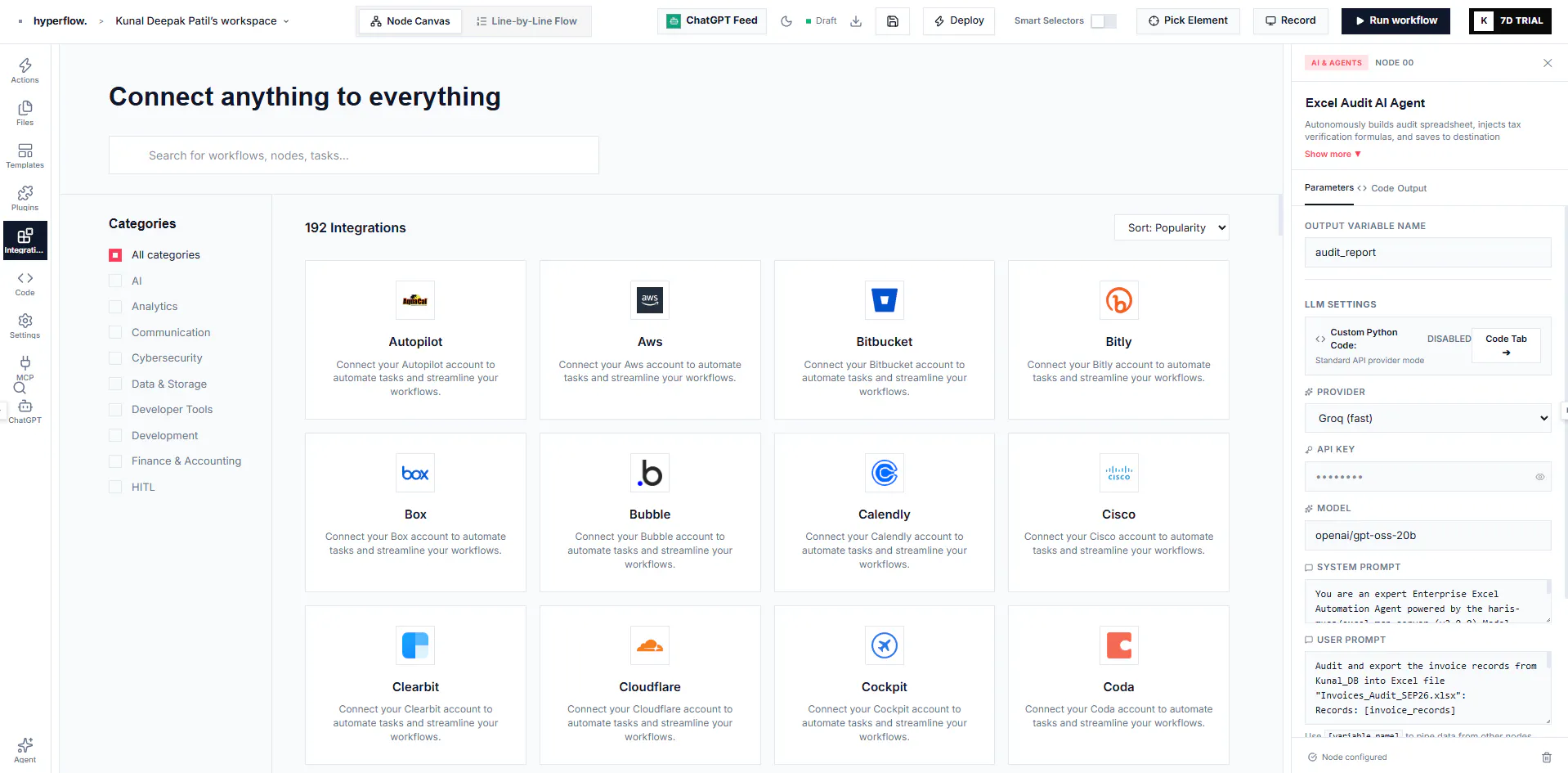1568x773 pixels.
Task: Open the Groq (fast) provider dropdown
Action: 1427,418
